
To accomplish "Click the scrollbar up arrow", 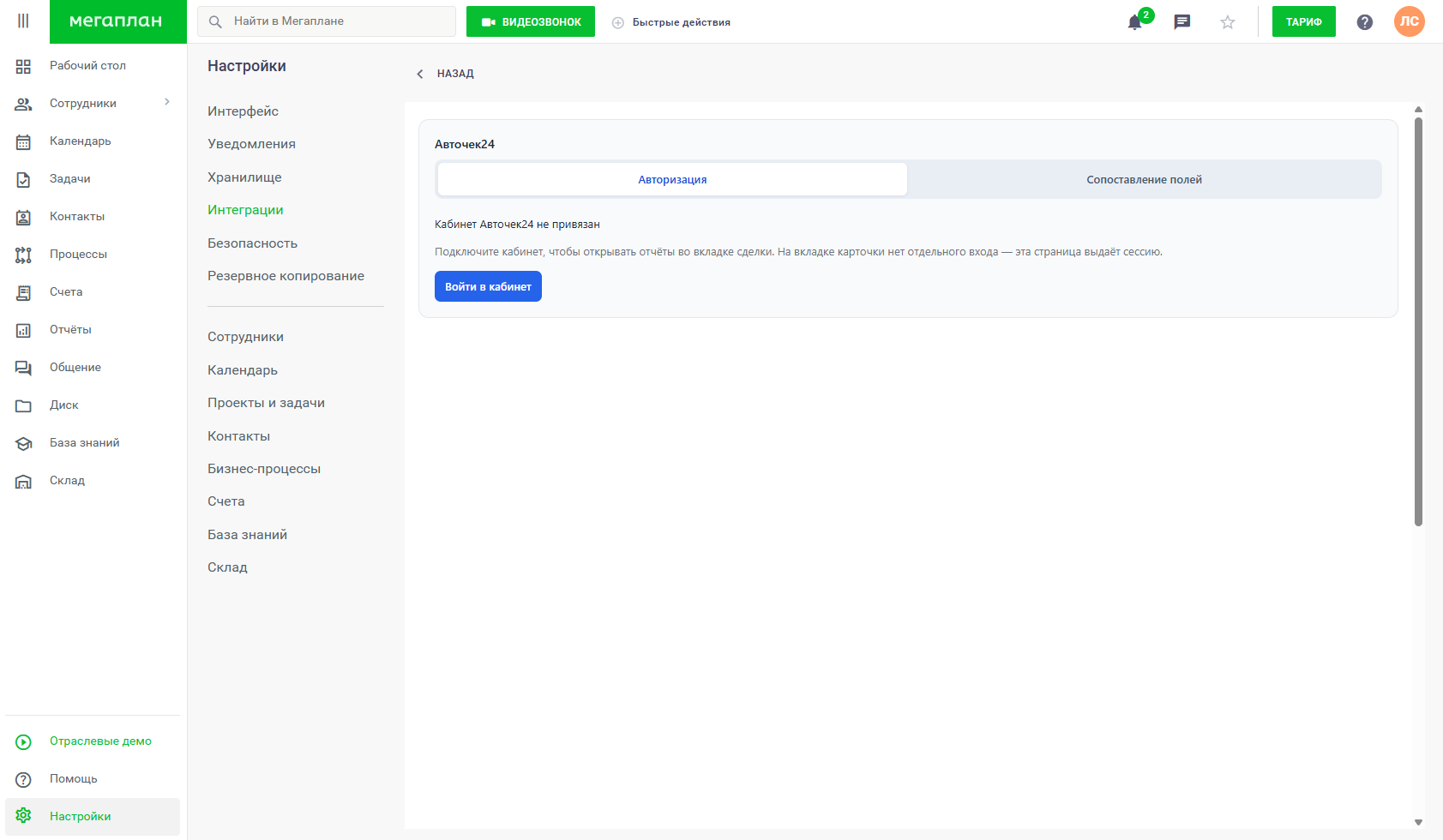I will [x=1418, y=110].
